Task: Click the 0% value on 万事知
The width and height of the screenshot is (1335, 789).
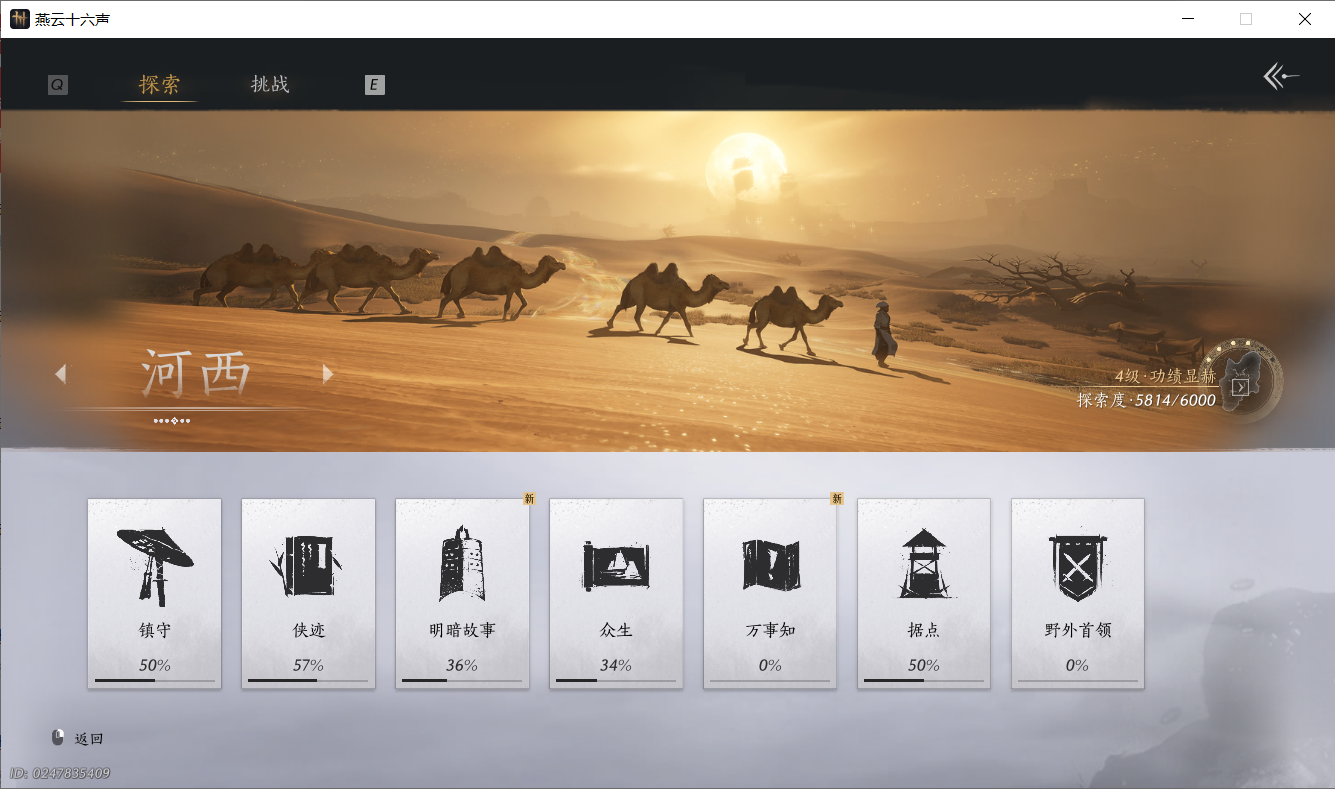Action: coord(770,665)
